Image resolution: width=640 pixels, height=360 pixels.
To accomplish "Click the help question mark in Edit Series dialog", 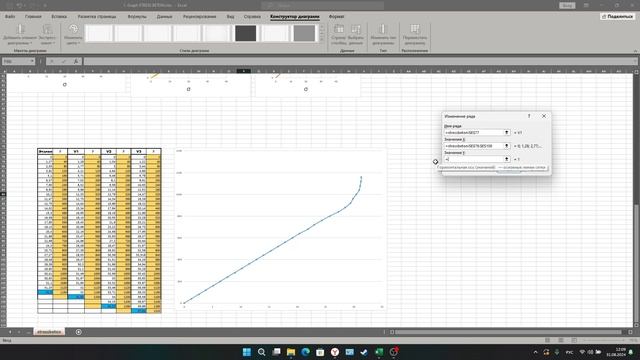I will point(529,116).
